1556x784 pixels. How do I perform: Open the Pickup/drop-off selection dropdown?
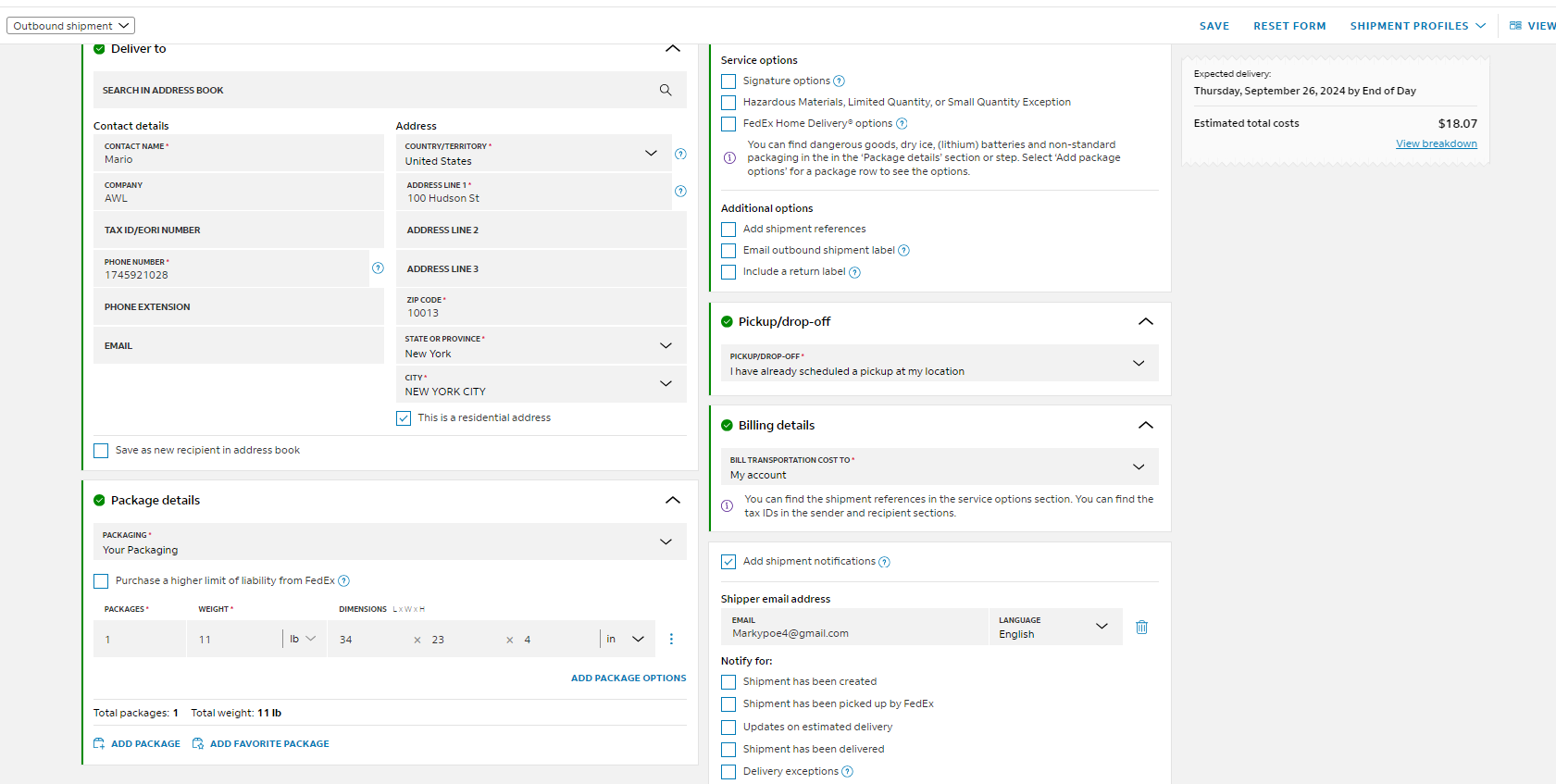940,363
